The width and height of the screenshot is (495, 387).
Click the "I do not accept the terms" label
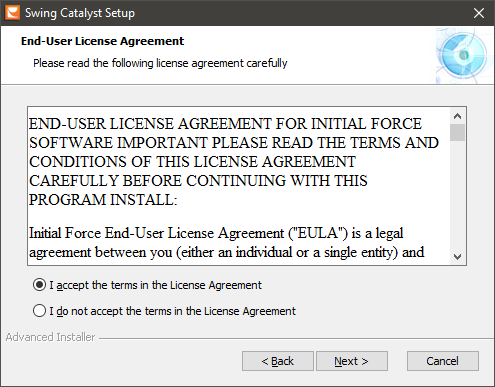(x=173, y=311)
